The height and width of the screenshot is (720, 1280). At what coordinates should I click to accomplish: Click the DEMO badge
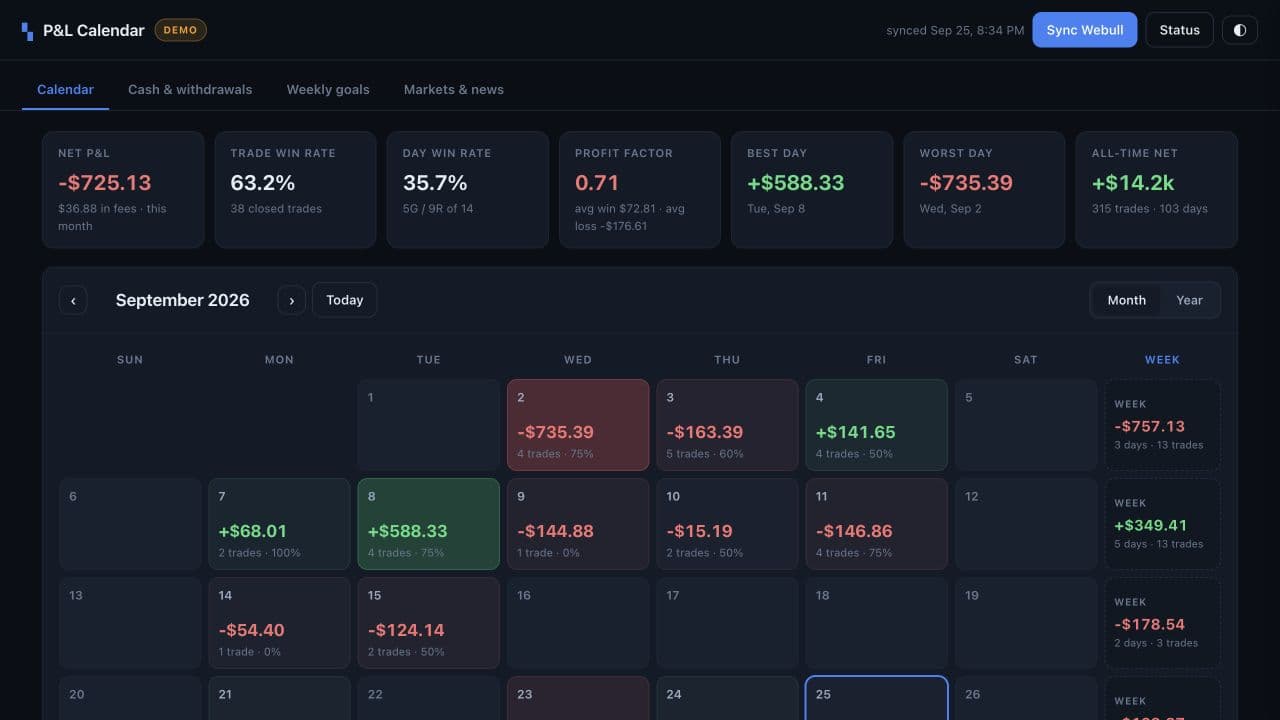coord(180,30)
